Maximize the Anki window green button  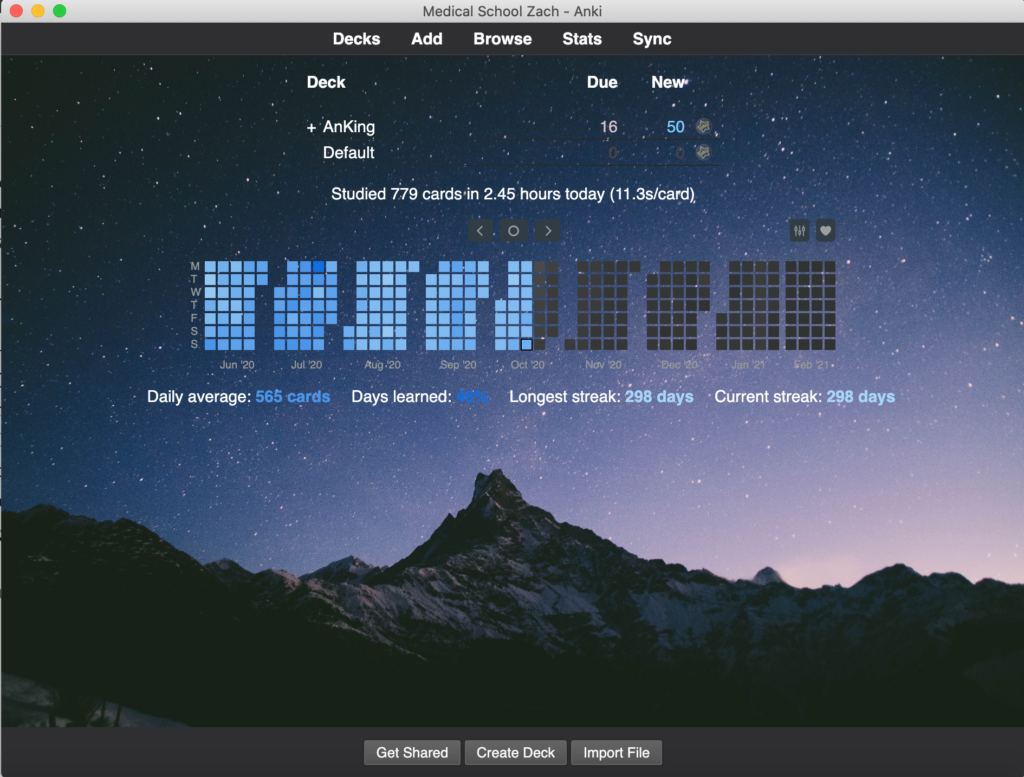[59, 10]
